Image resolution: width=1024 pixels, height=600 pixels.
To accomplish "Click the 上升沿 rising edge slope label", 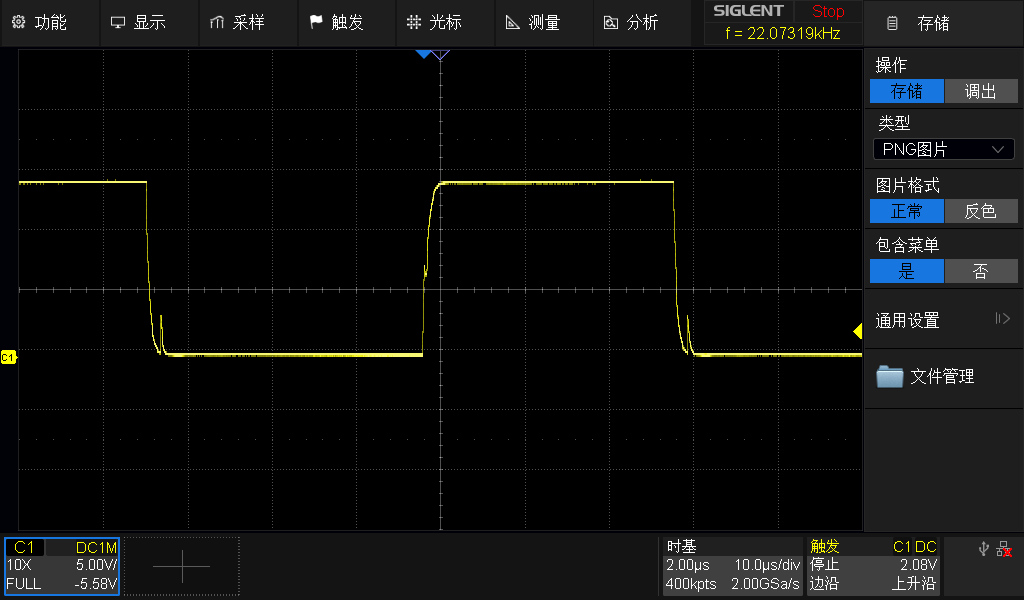I will tap(914, 584).
